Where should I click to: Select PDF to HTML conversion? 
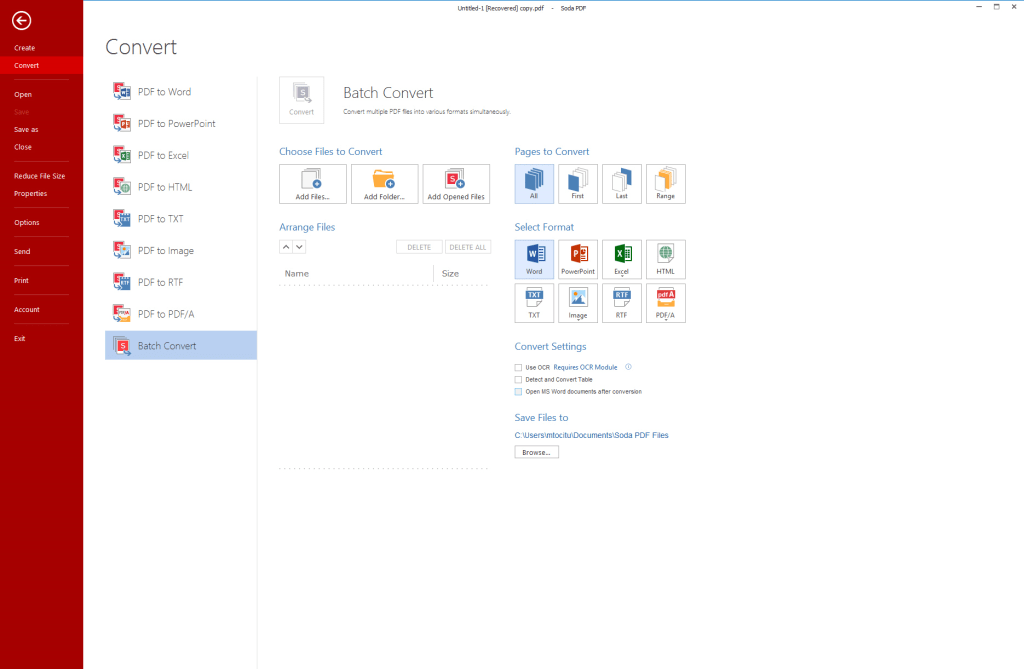tap(181, 187)
